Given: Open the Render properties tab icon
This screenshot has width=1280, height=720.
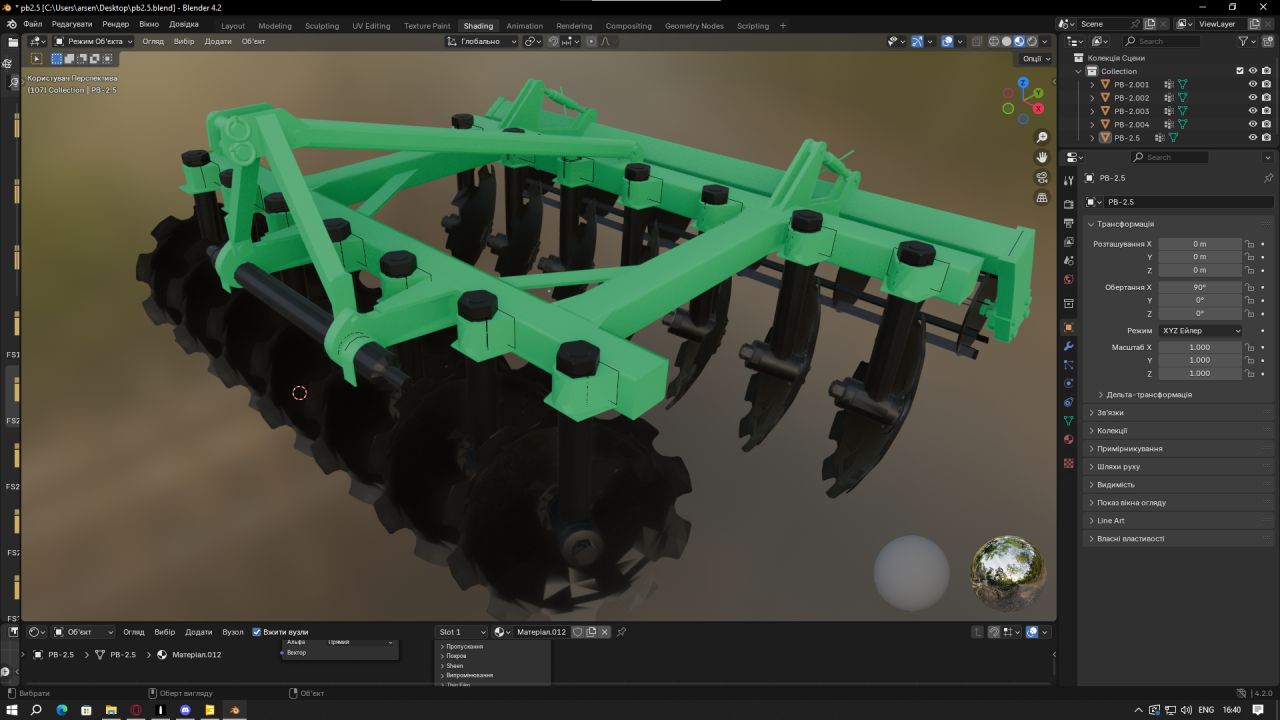Looking at the screenshot, I should (1068, 204).
